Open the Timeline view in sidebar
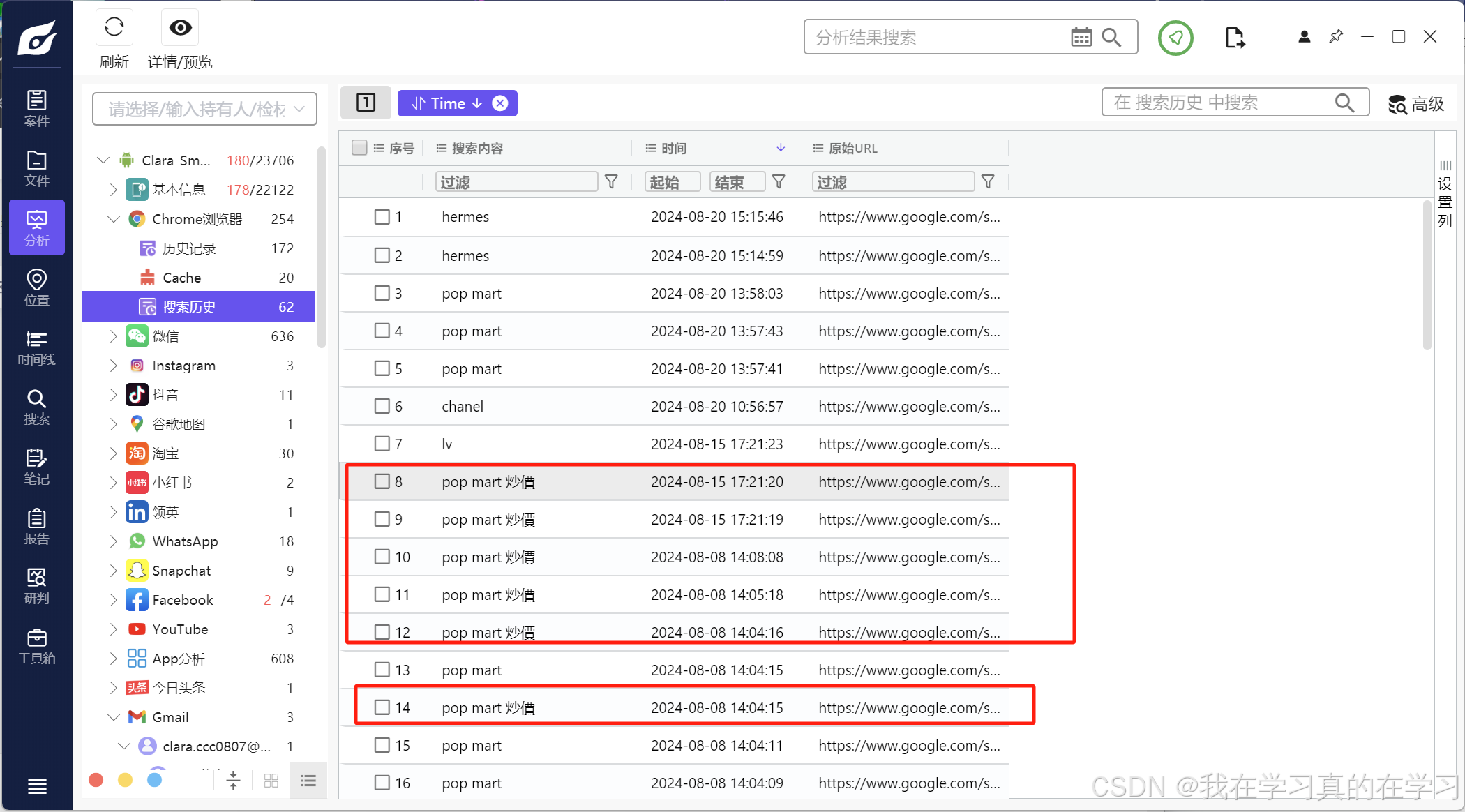The image size is (1465, 812). pyautogui.click(x=36, y=347)
